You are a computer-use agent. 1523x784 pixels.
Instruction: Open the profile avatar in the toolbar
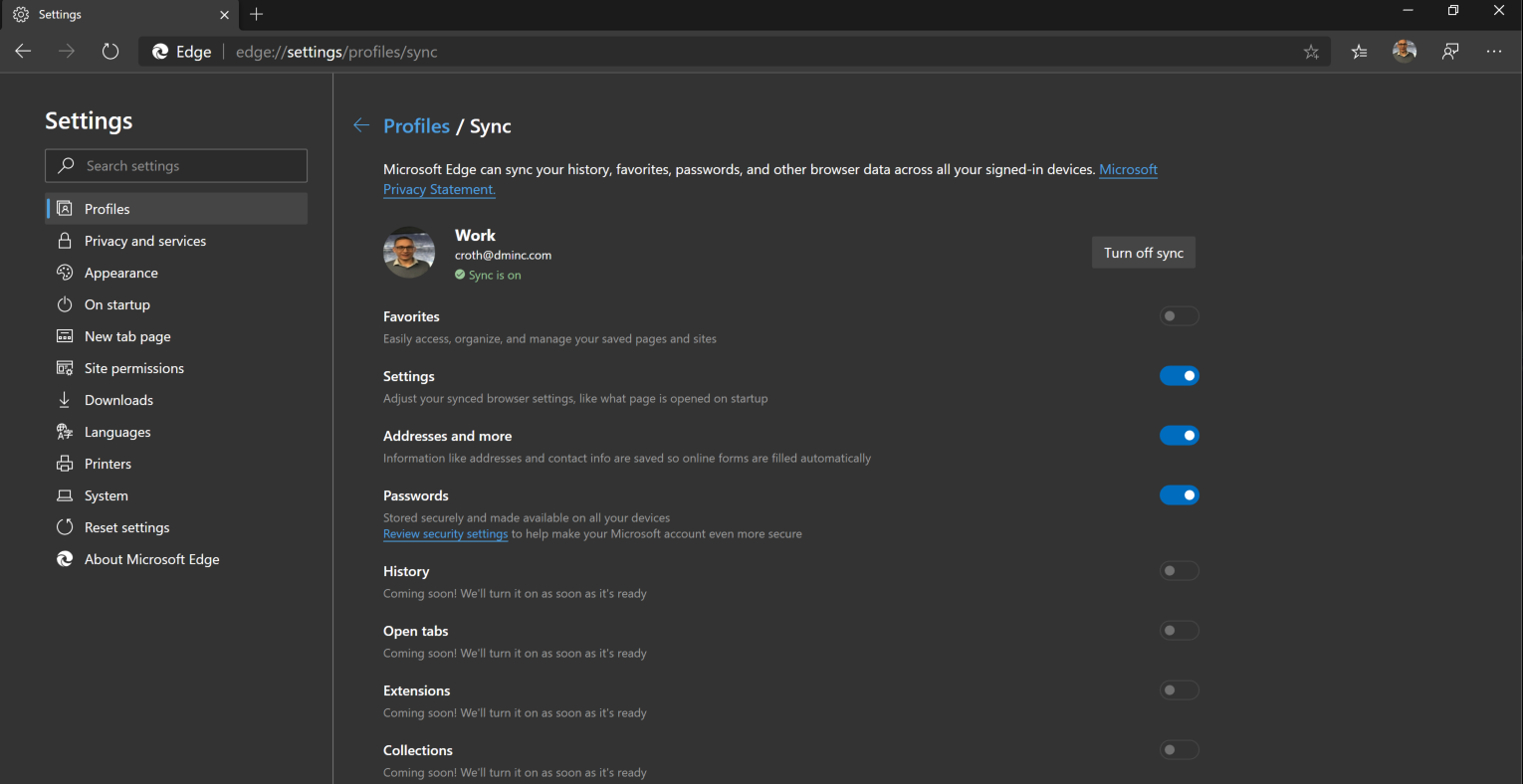pyautogui.click(x=1405, y=52)
